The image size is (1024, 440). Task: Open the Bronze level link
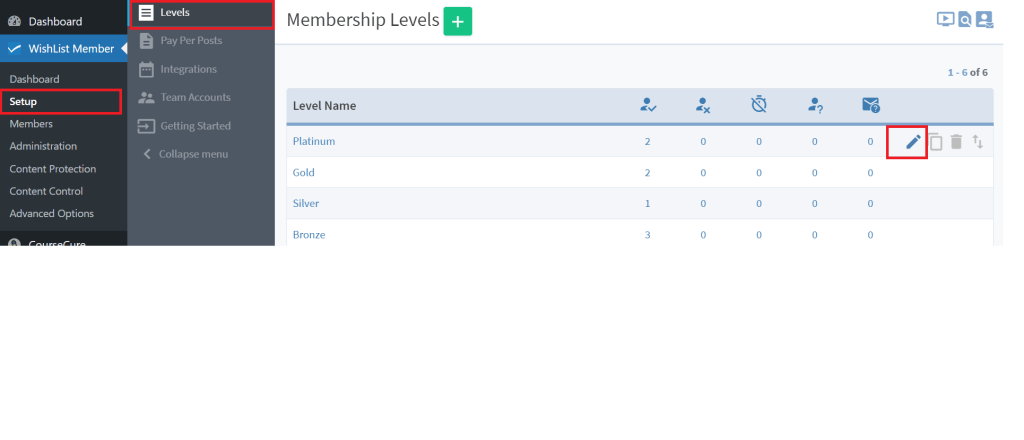click(x=309, y=235)
